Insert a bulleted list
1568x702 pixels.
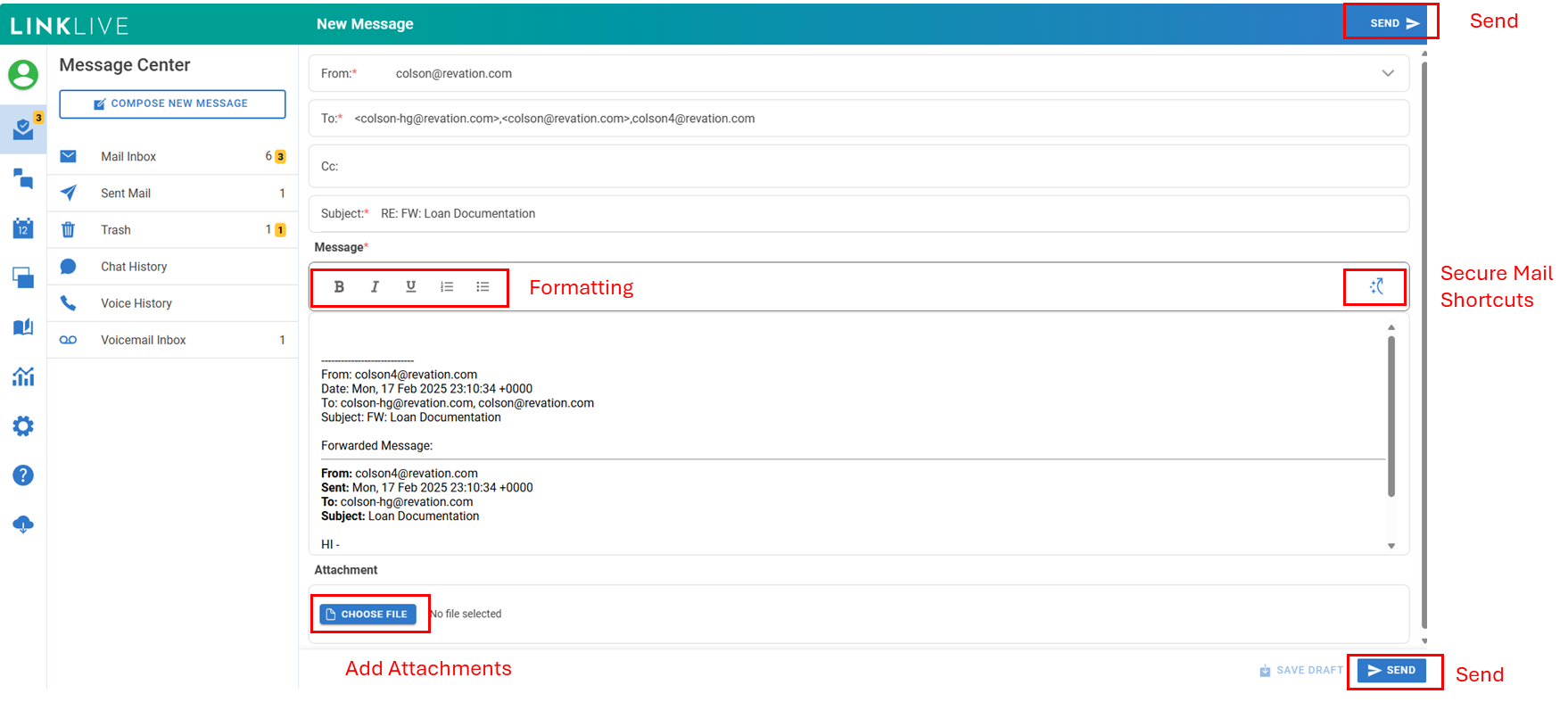click(483, 286)
